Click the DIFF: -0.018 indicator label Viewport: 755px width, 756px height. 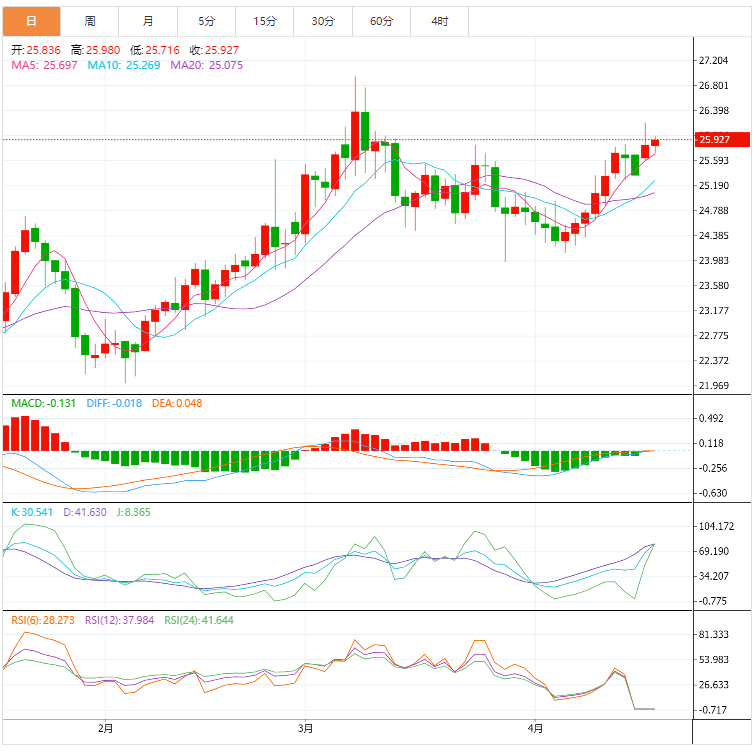[x=114, y=403]
